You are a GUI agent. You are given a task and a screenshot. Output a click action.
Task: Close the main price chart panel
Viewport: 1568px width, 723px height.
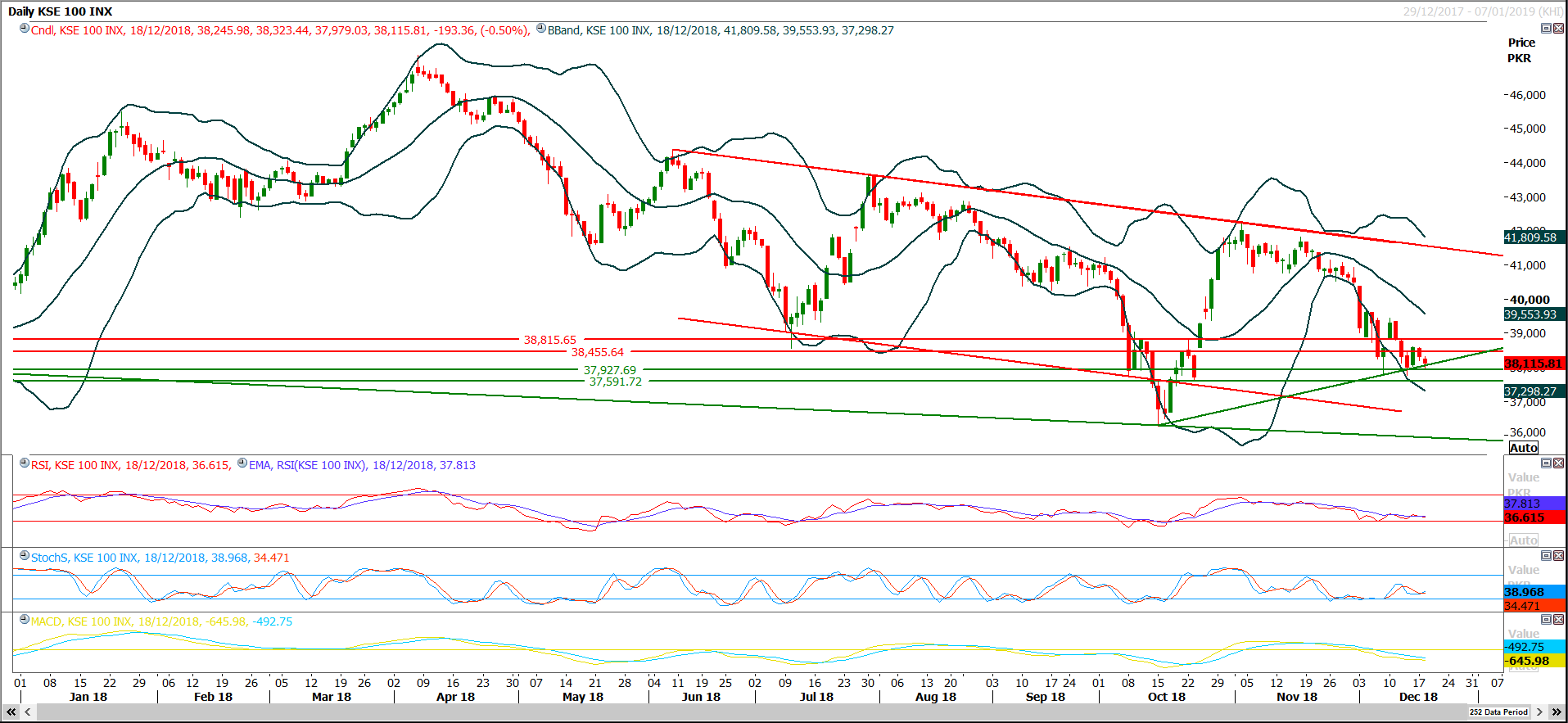(x=1558, y=29)
